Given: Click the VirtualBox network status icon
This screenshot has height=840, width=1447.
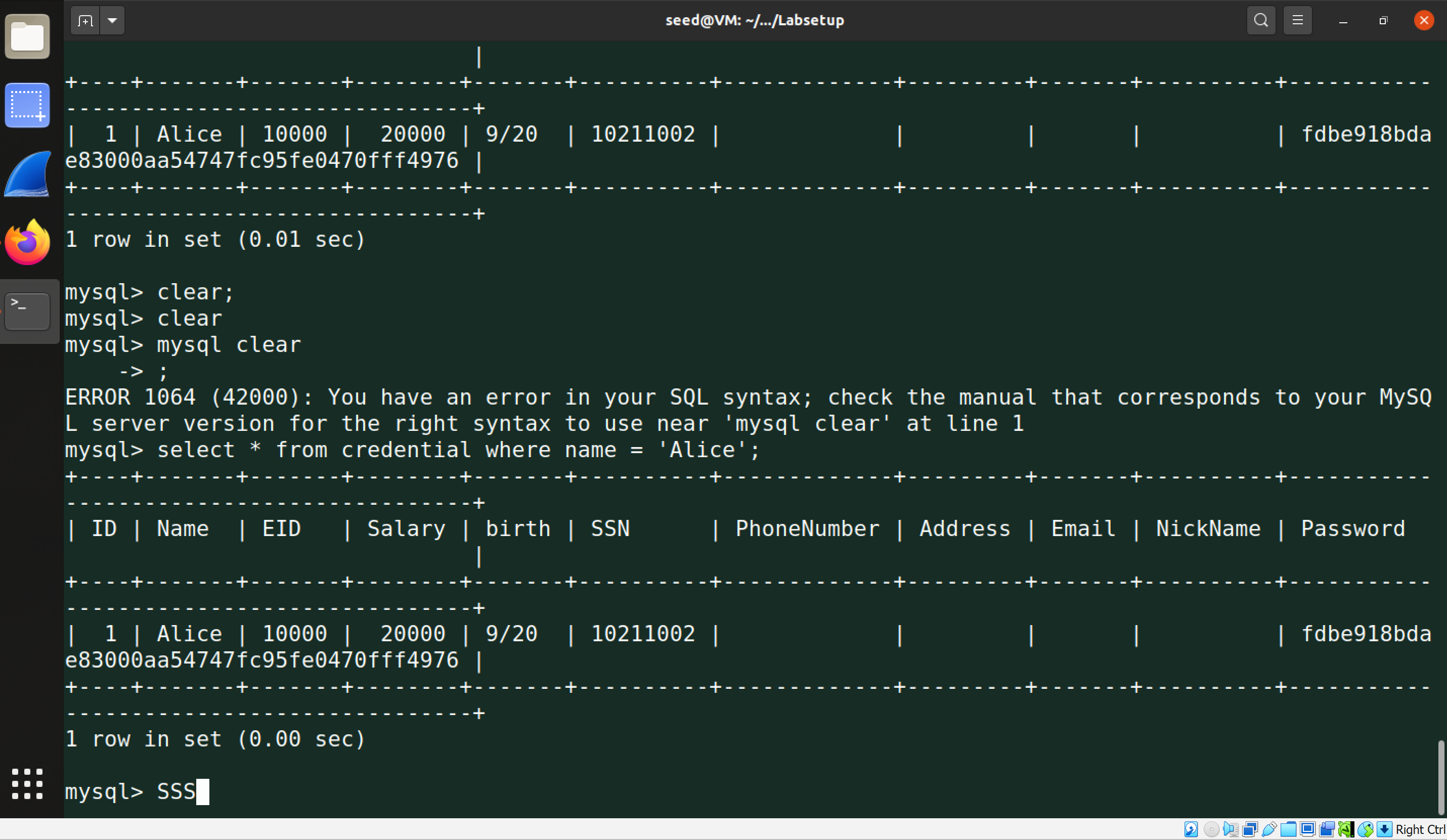Looking at the screenshot, I should point(1249,829).
